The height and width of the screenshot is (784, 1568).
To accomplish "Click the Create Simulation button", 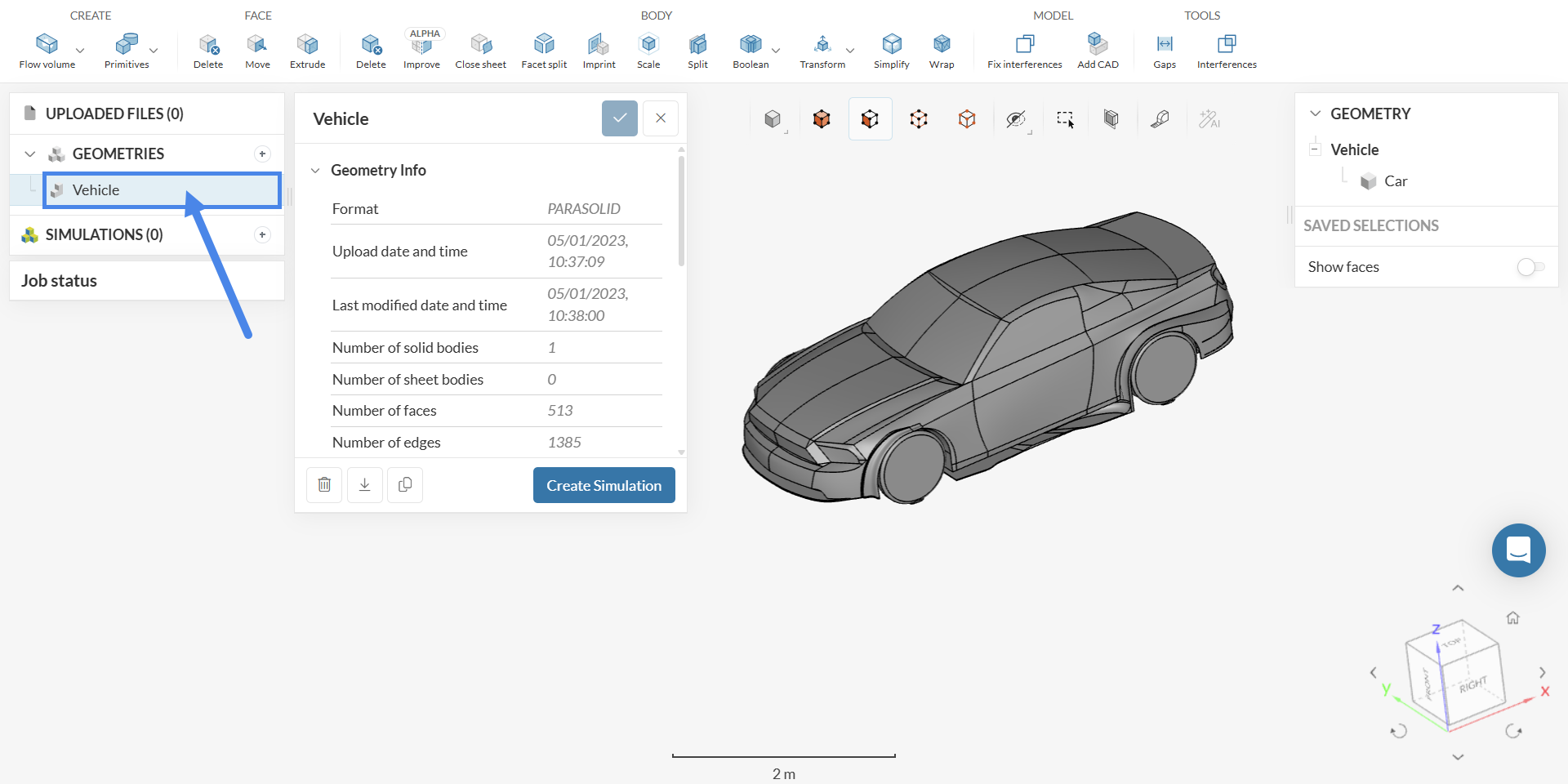I will 604,485.
